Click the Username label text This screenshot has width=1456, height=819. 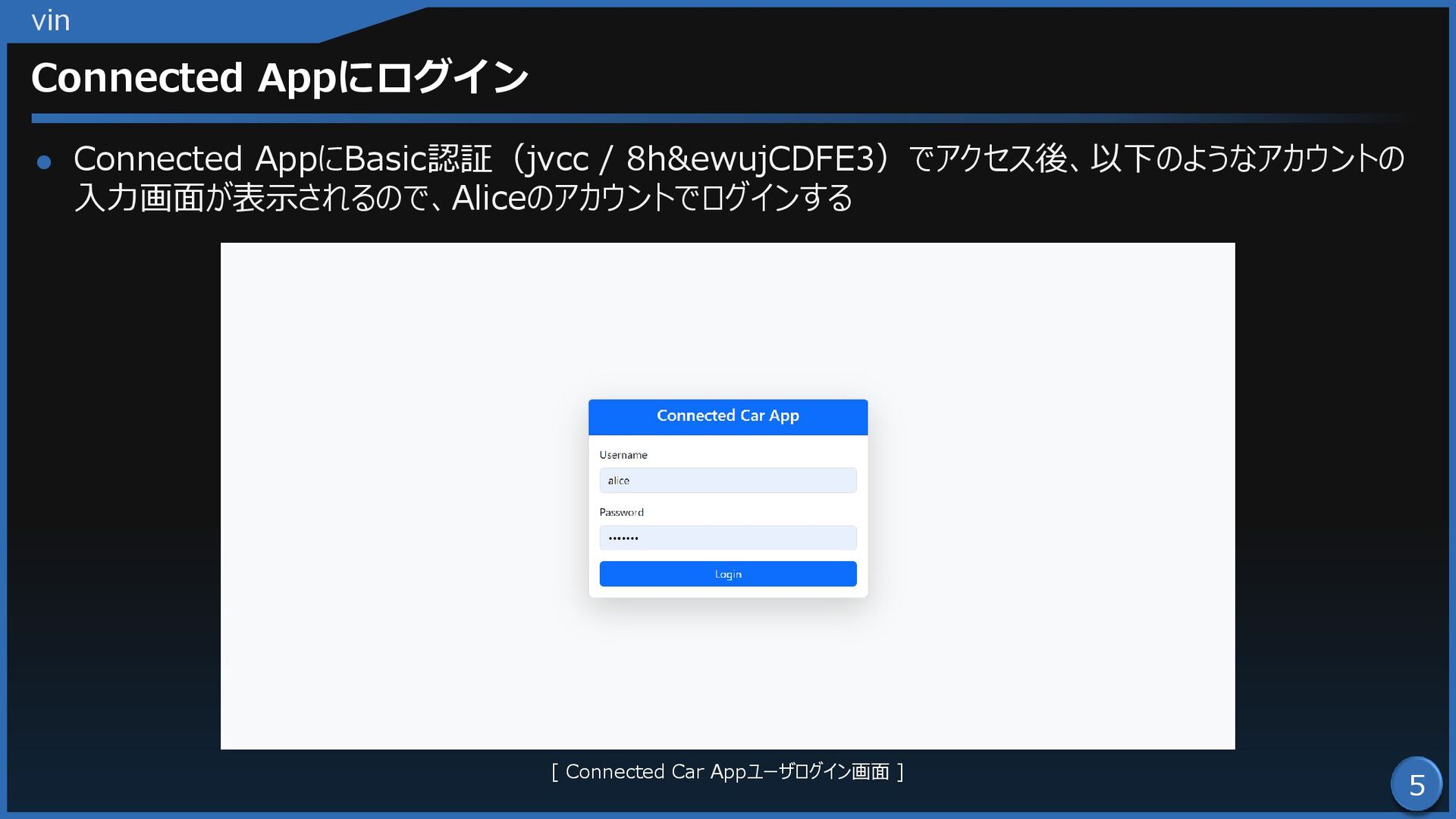pos(623,455)
